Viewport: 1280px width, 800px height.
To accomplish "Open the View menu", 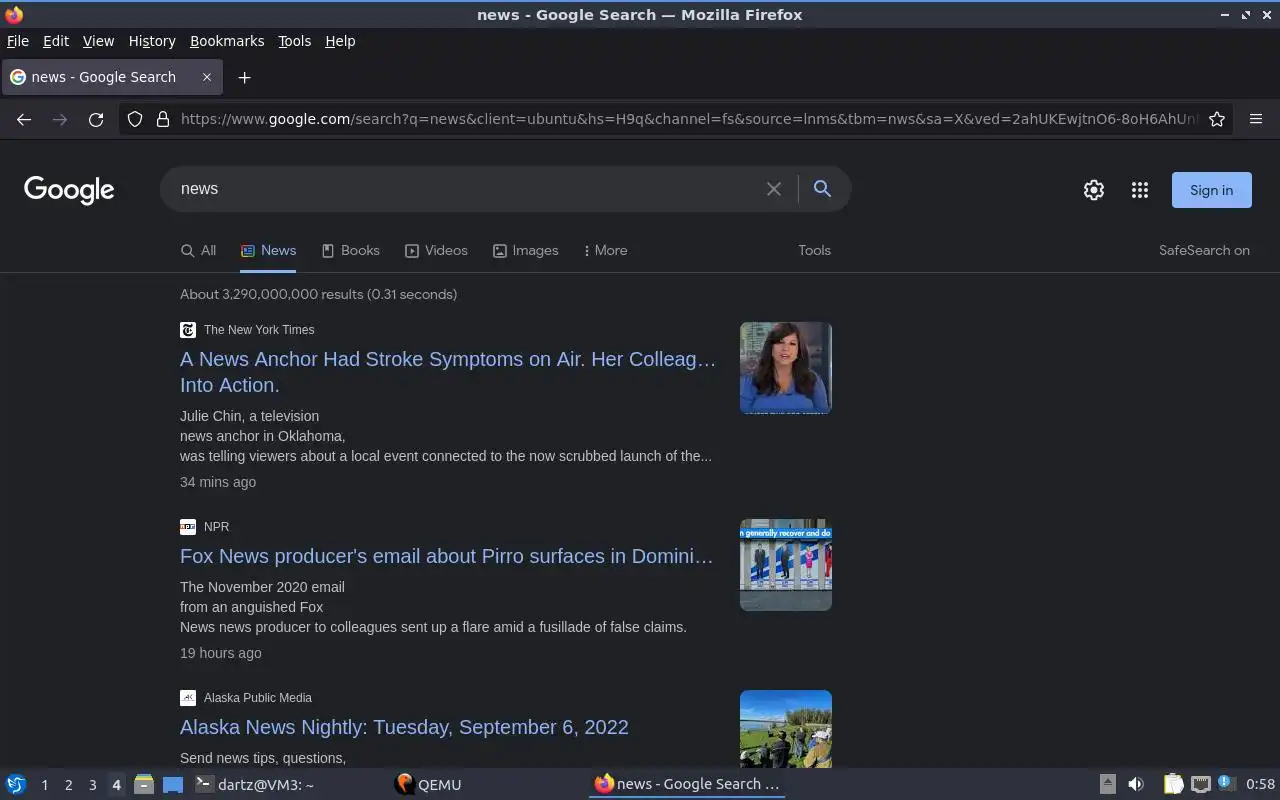I will pos(98,41).
